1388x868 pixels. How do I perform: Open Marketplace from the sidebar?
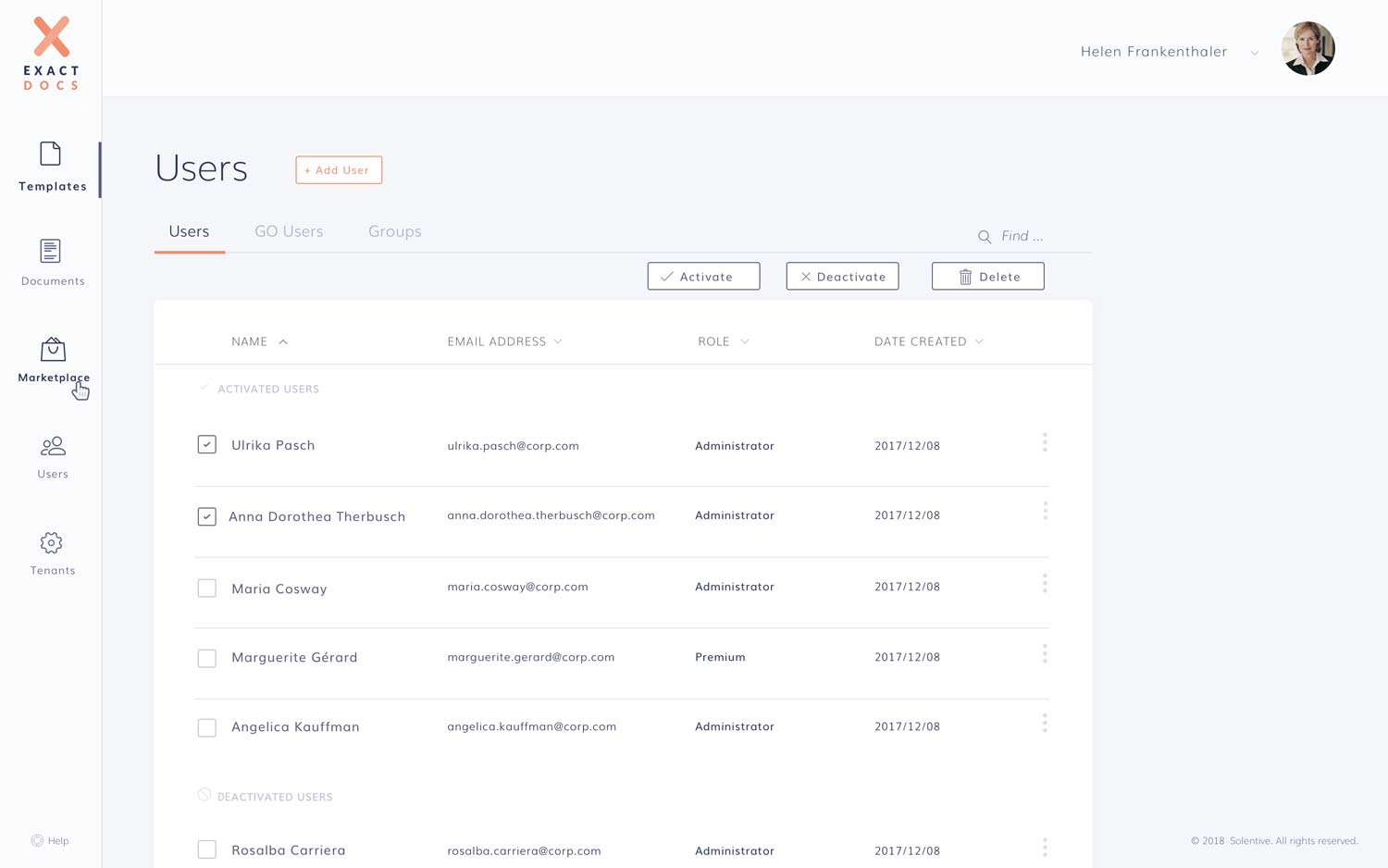(53, 360)
